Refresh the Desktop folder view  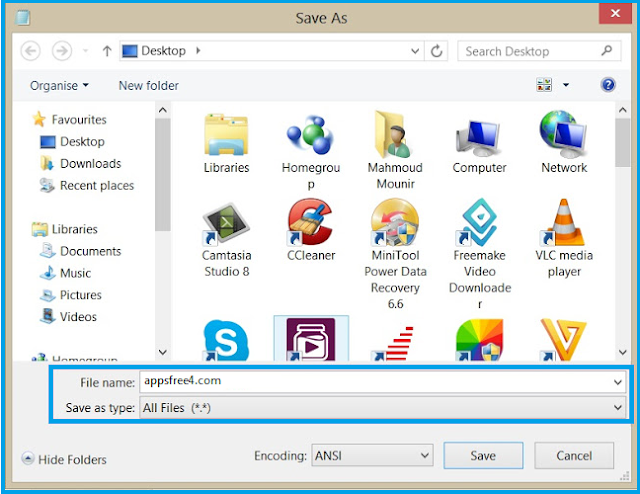coord(436,51)
